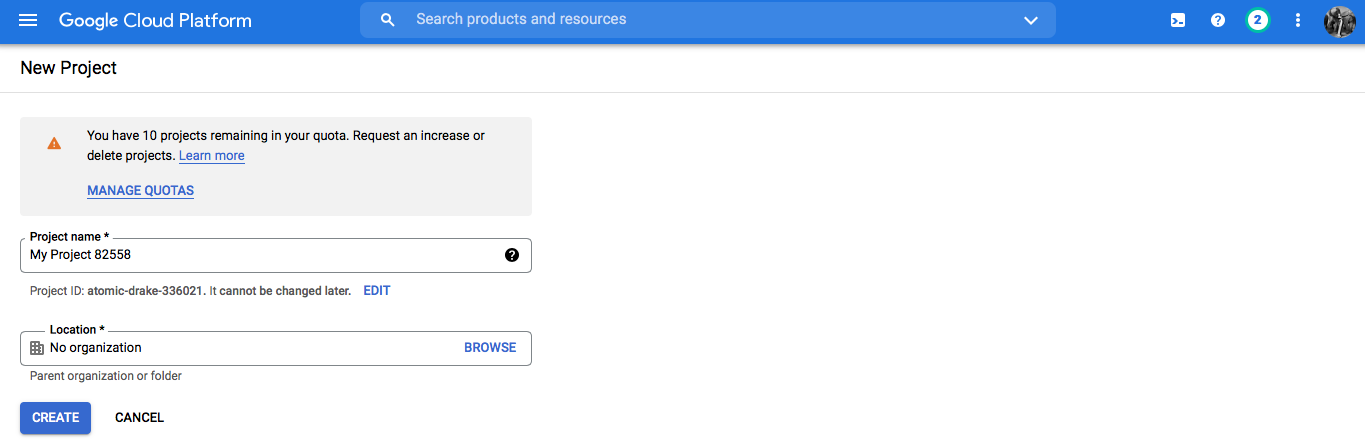Viewport: 1365px width, 444px height.
Task: Activate Cloud Shell terminal icon
Action: coord(1178,20)
